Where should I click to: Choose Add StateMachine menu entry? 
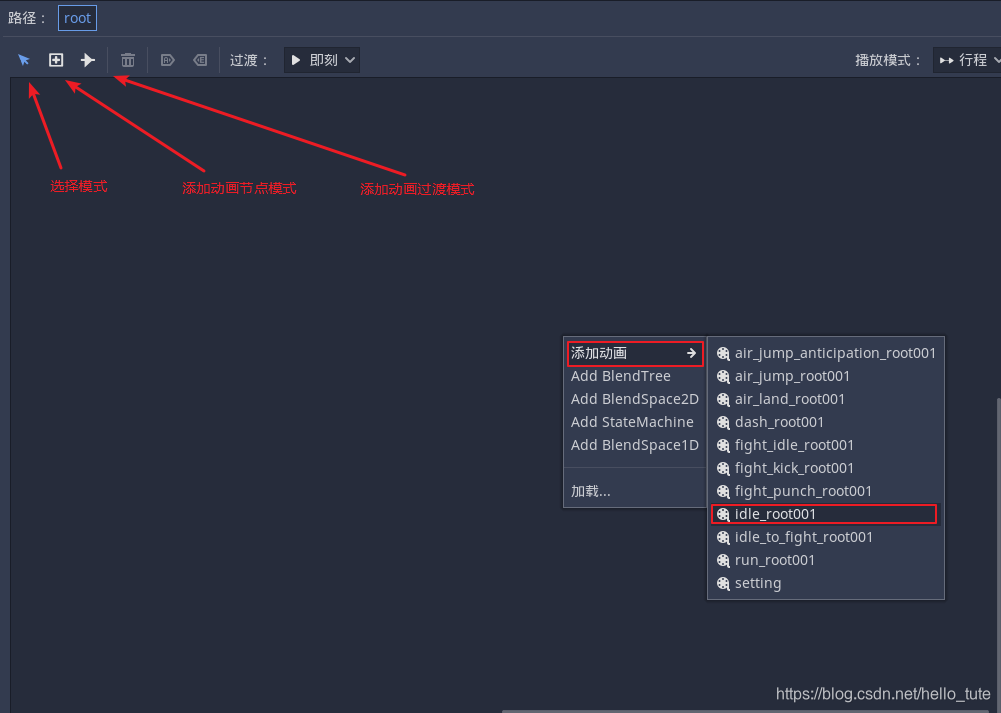click(x=635, y=422)
